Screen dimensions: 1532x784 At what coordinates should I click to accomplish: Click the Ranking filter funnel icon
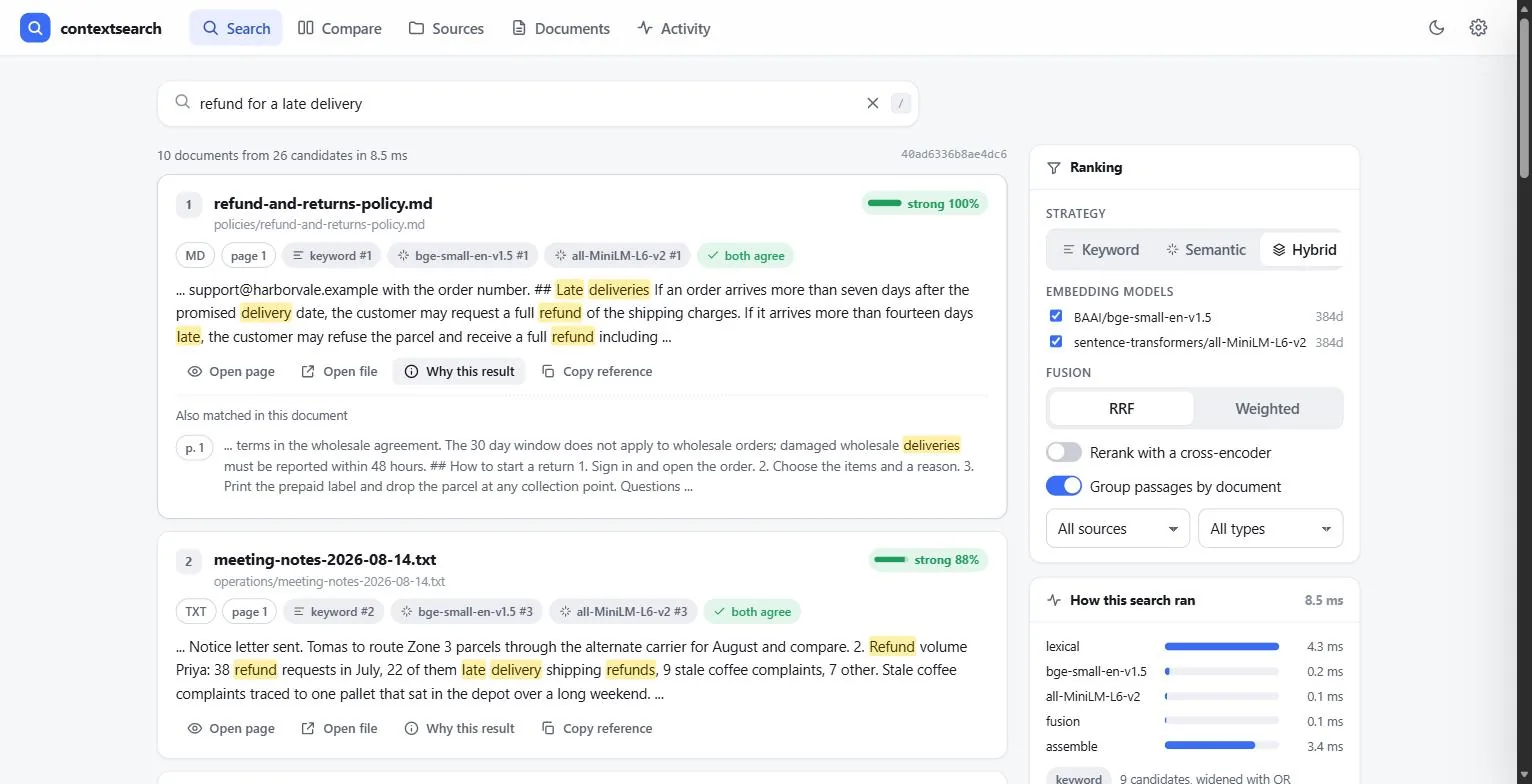click(1053, 168)
